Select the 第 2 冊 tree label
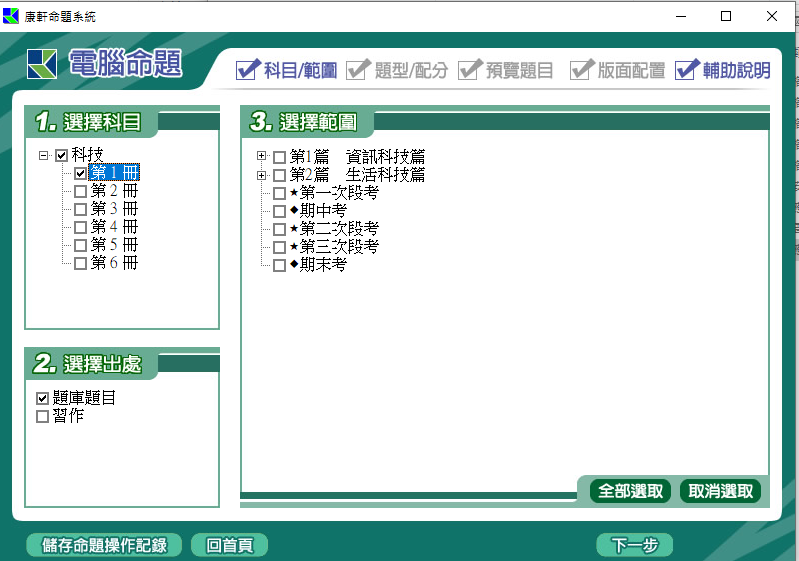Viewport: 799px width, 561px height. click(x=114, y=191)
